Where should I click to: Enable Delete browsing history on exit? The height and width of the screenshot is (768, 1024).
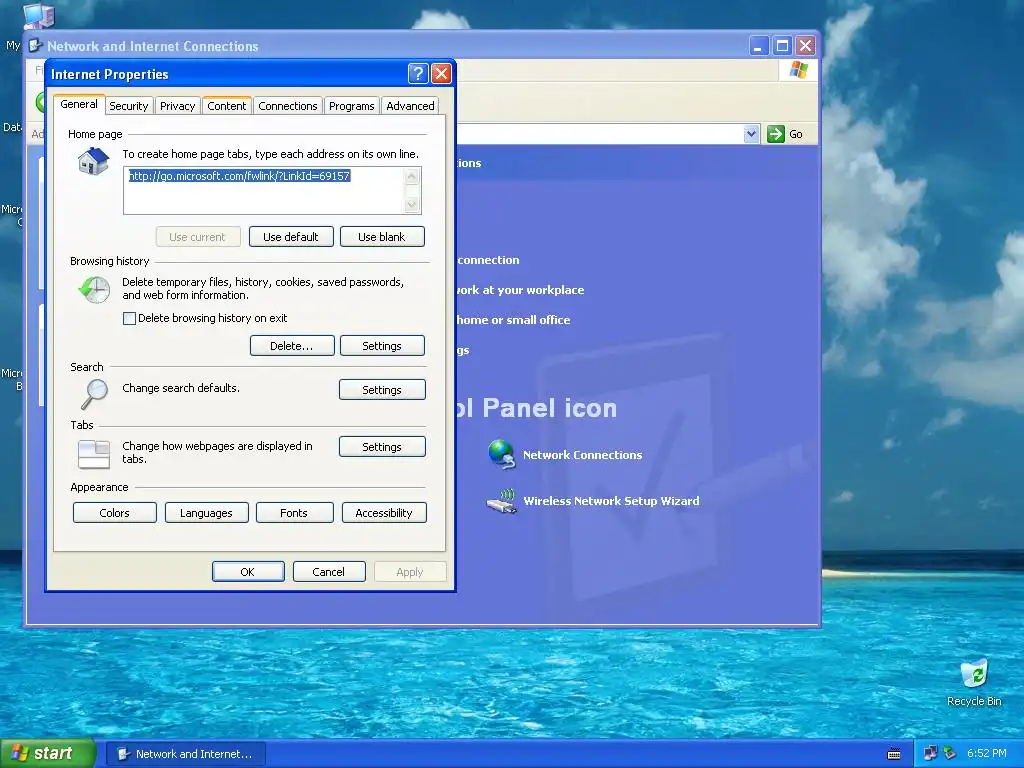pyautogui.click(x=129, y=319)
